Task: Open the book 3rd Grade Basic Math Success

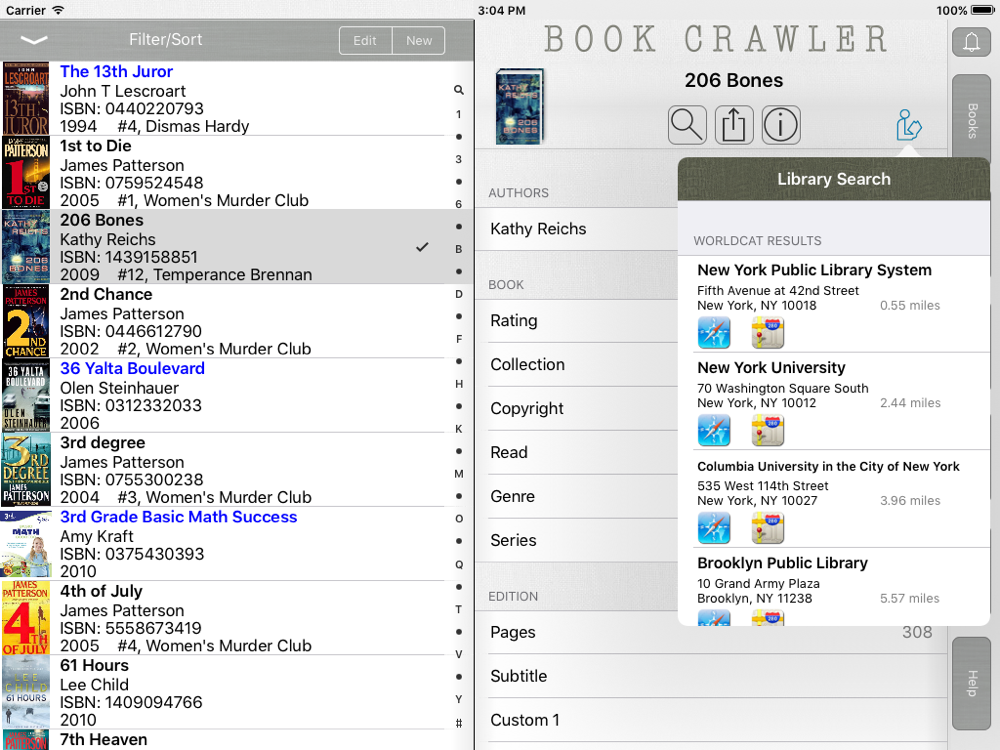Action: [x=179, y=517]
